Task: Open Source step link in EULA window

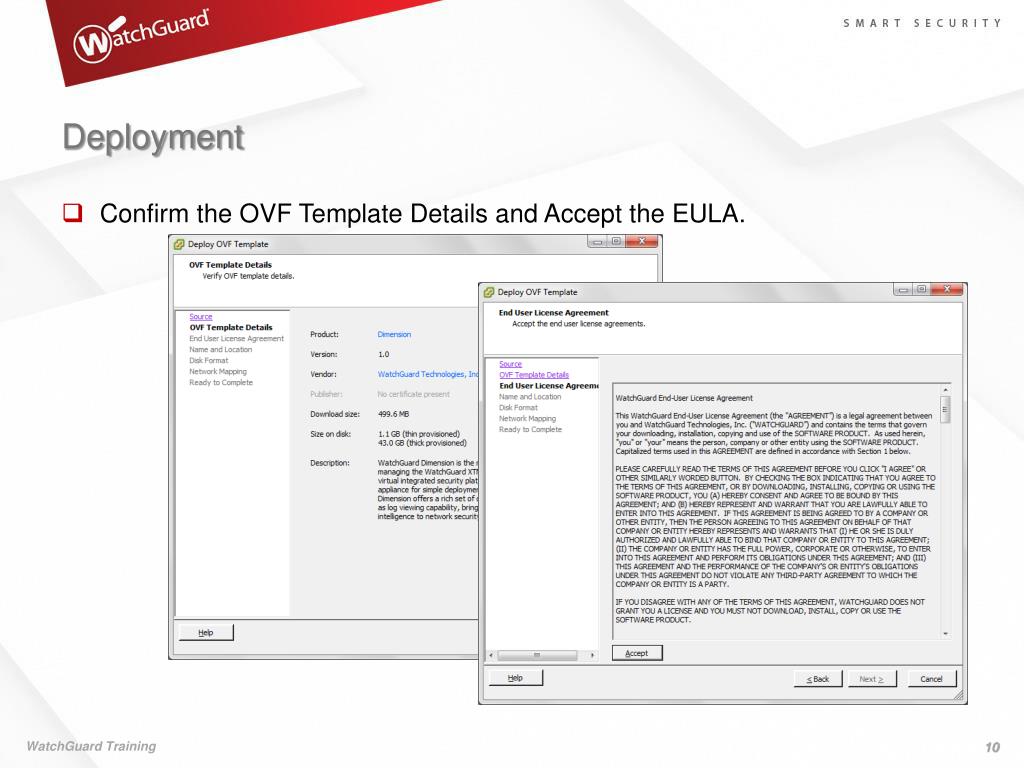Action: point(511,364)
